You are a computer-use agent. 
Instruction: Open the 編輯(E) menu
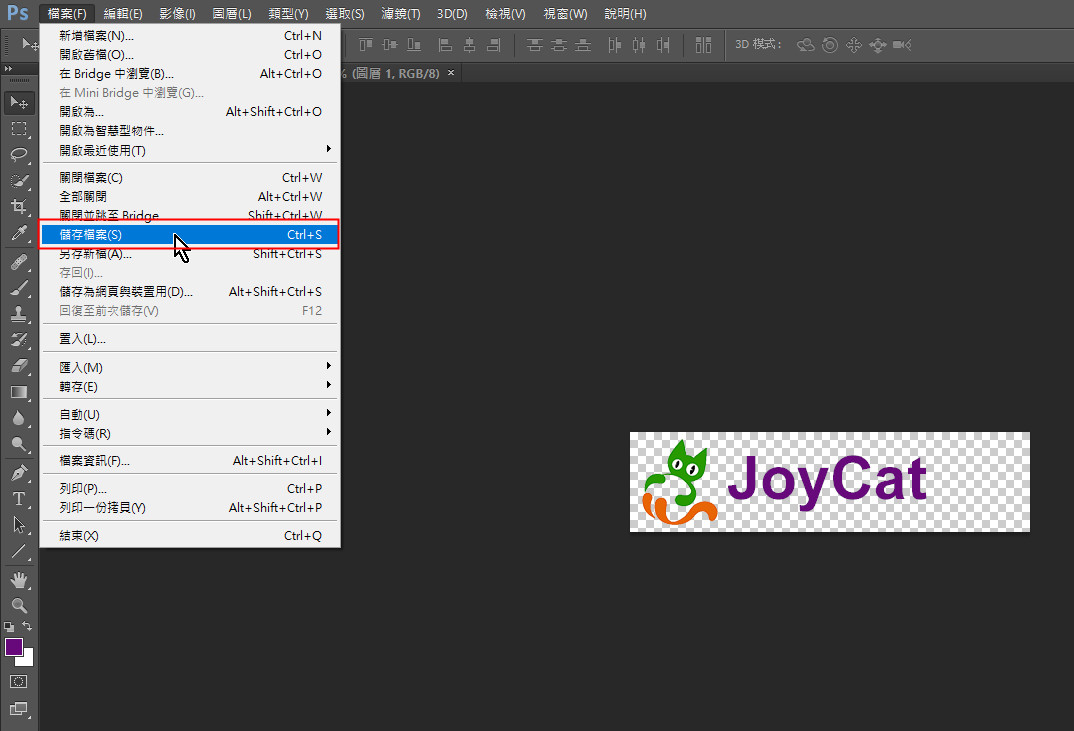123,14
